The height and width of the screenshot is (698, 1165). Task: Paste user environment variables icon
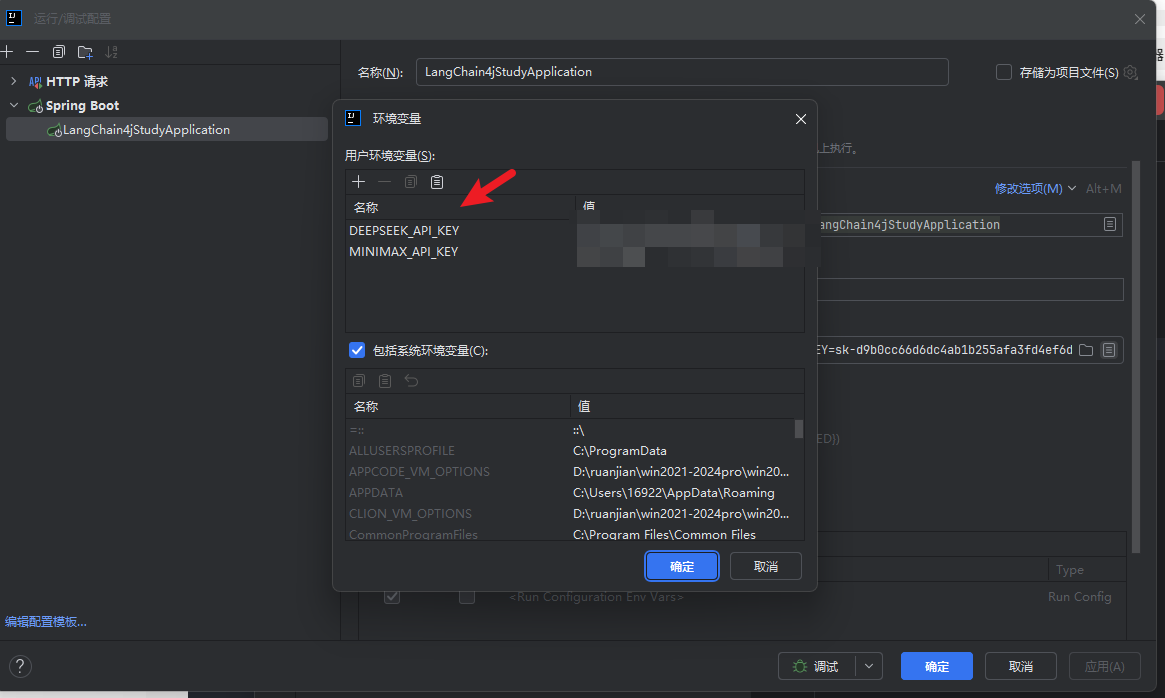(x=437, y=181)
